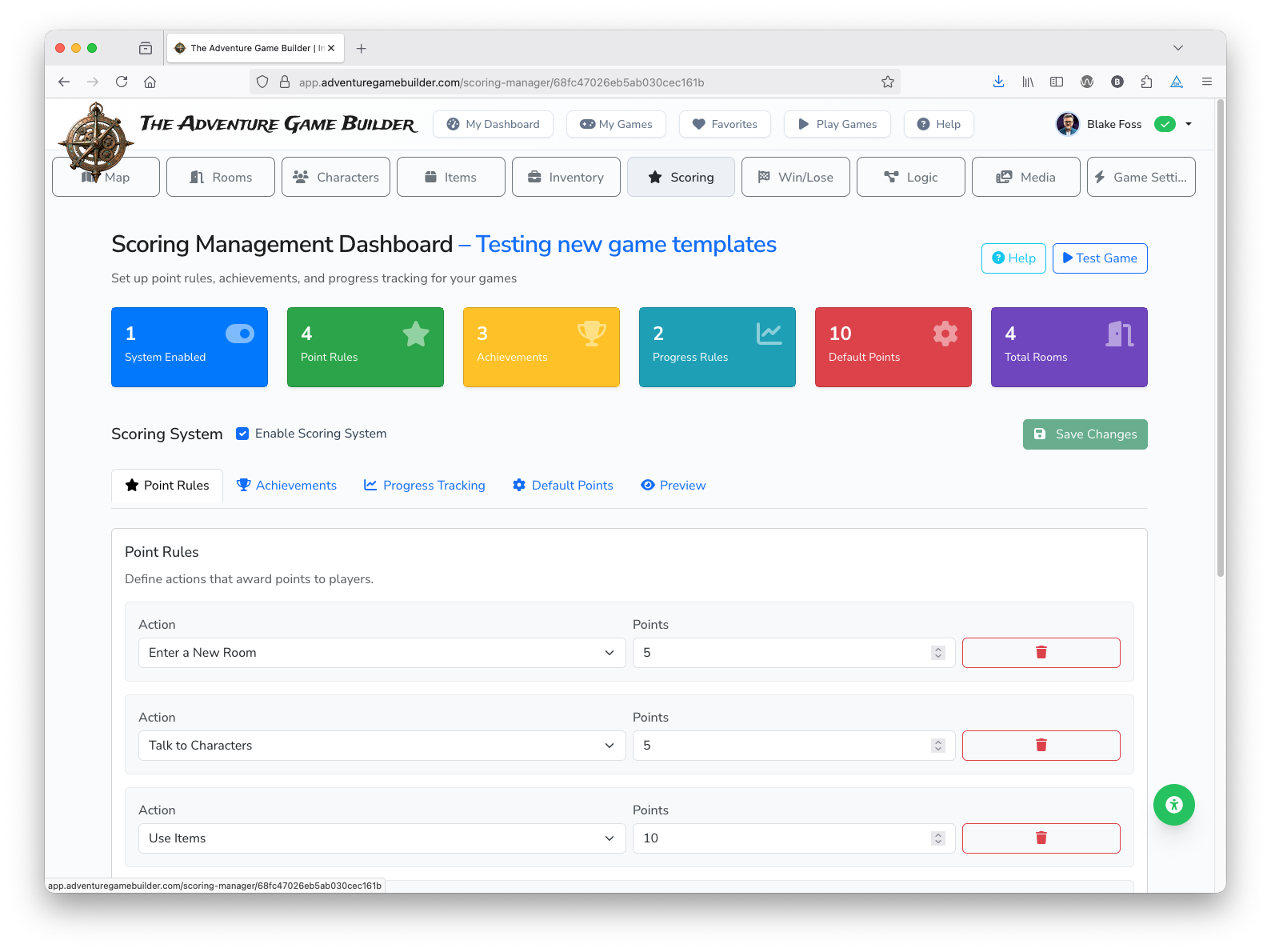Reload the page in the browser
The height and width of the screenshot is (952, 1271).
pos(122,82)
